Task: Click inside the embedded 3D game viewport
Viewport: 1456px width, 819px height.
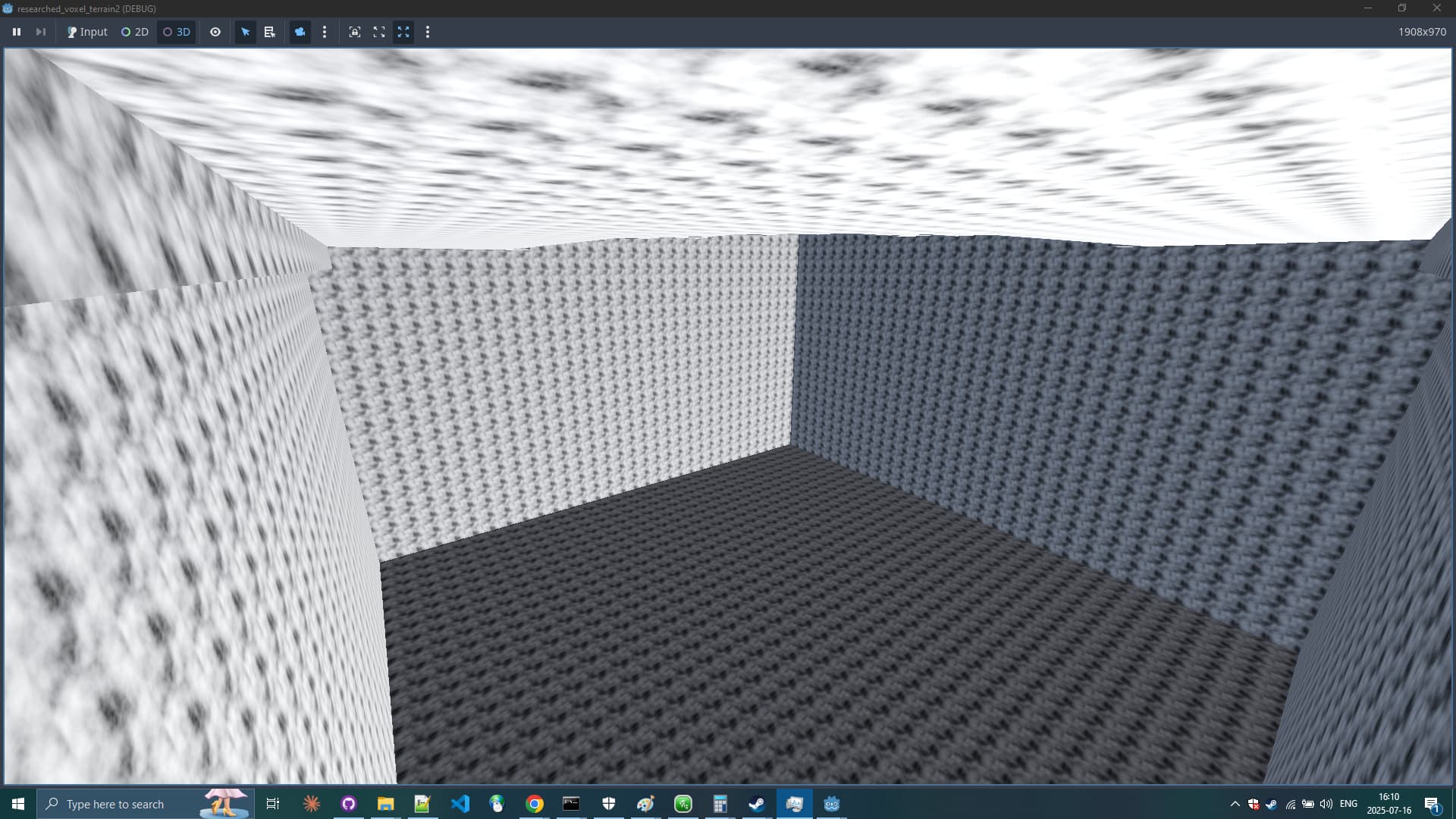Action: pos(728,416)
